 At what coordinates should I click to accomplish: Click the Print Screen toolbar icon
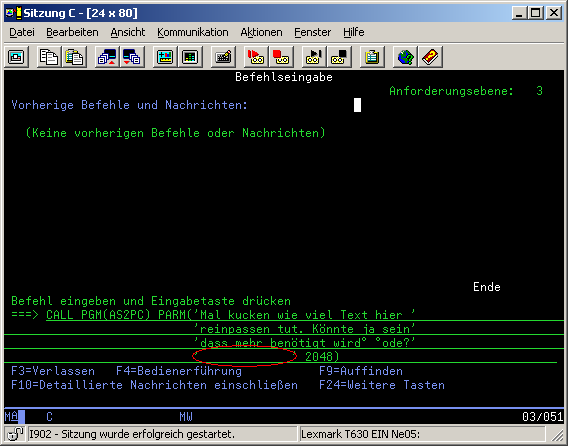16,57
